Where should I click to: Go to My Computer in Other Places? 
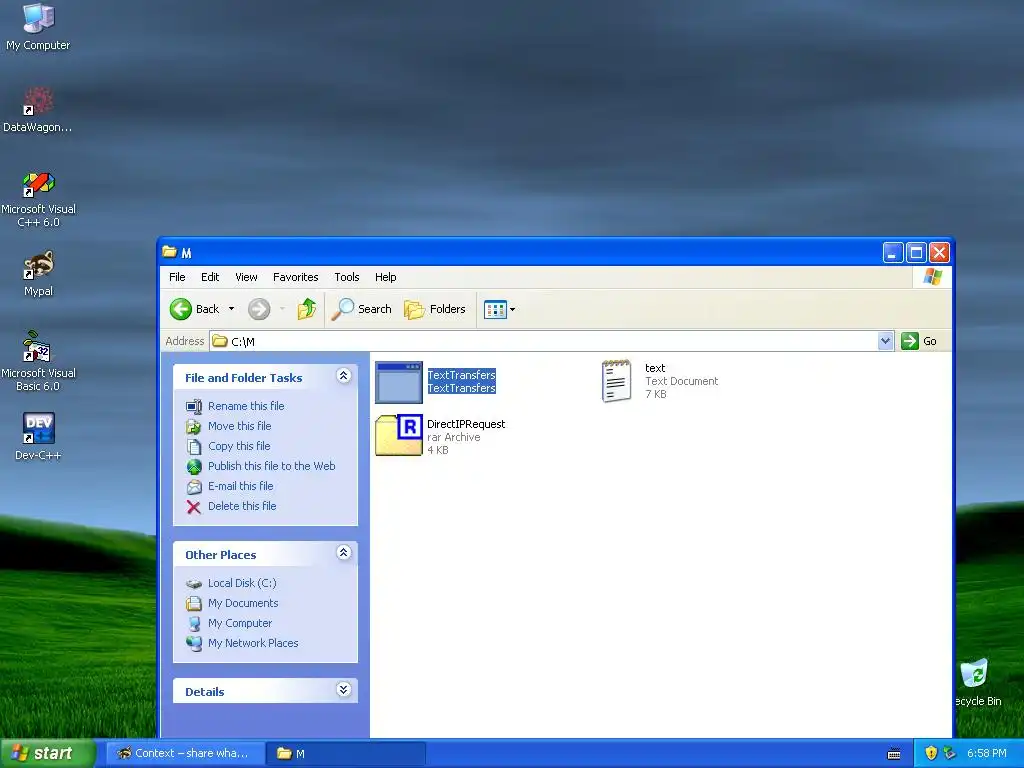click(x=240, y=623)
